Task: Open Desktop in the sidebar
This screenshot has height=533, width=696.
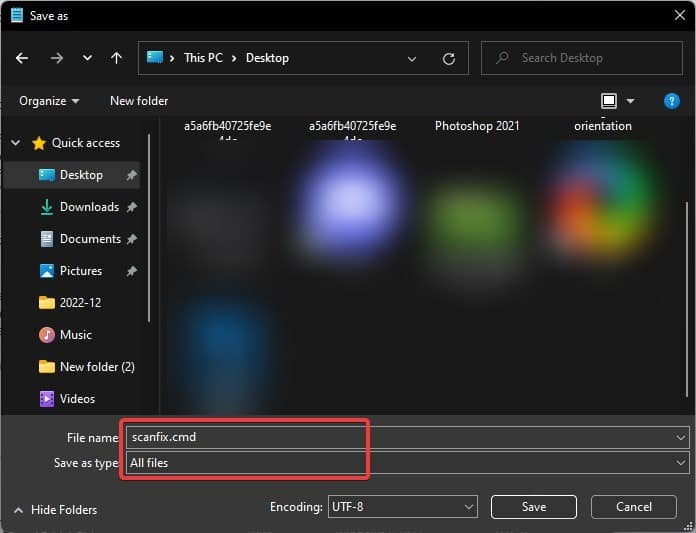Action: click(x=71, y=175)
